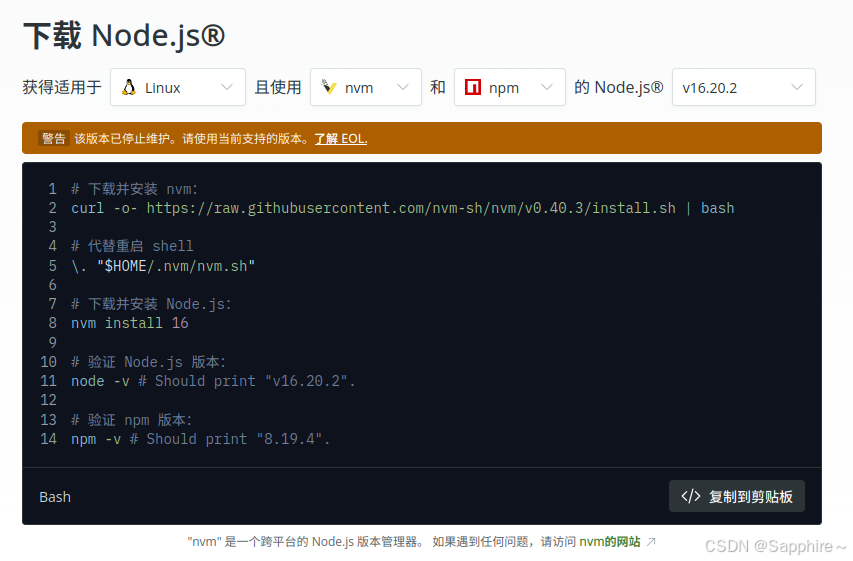This screenshot has width=853, height=561.
Task: Click the "npm -v" command line
Action: pos(200,439)
